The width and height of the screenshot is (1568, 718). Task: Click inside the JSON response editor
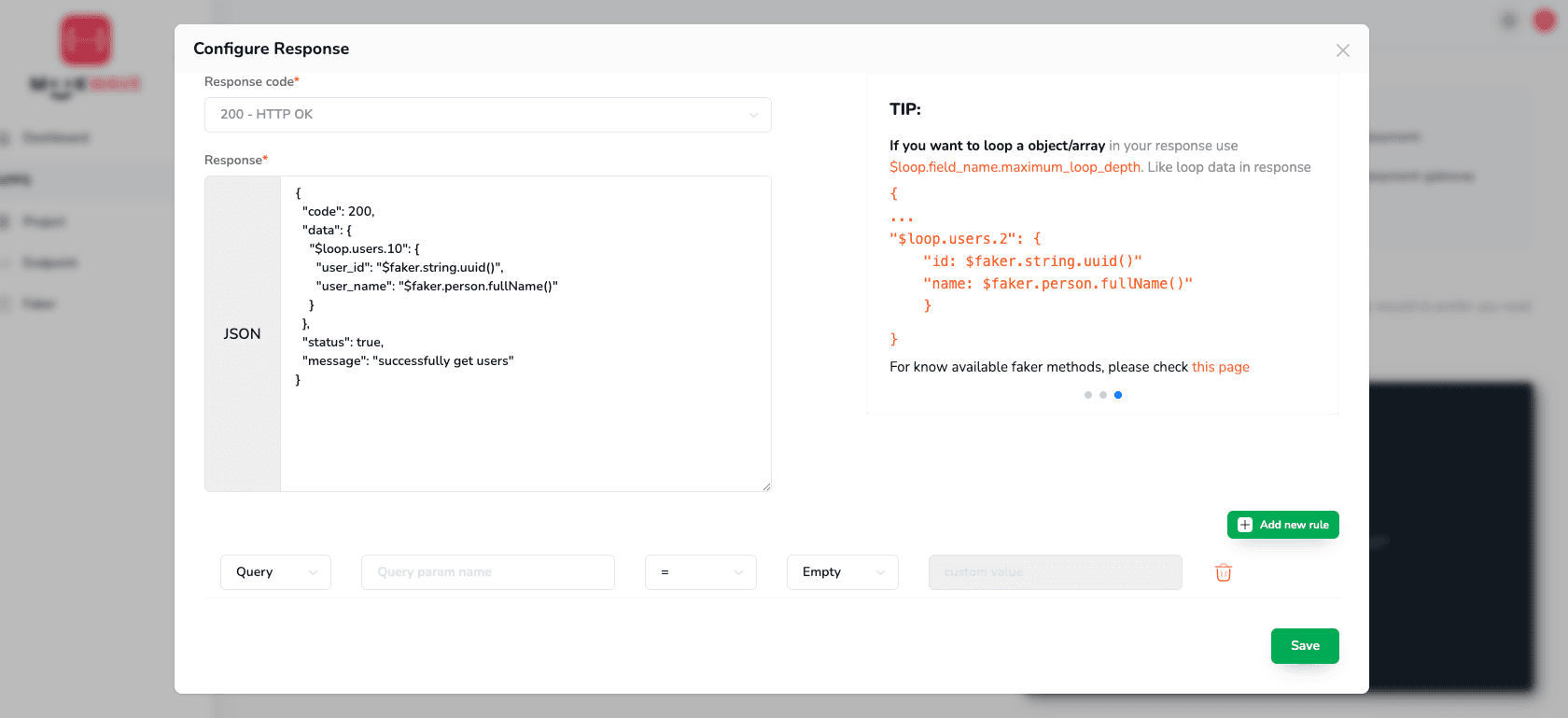tap(525, 333)
